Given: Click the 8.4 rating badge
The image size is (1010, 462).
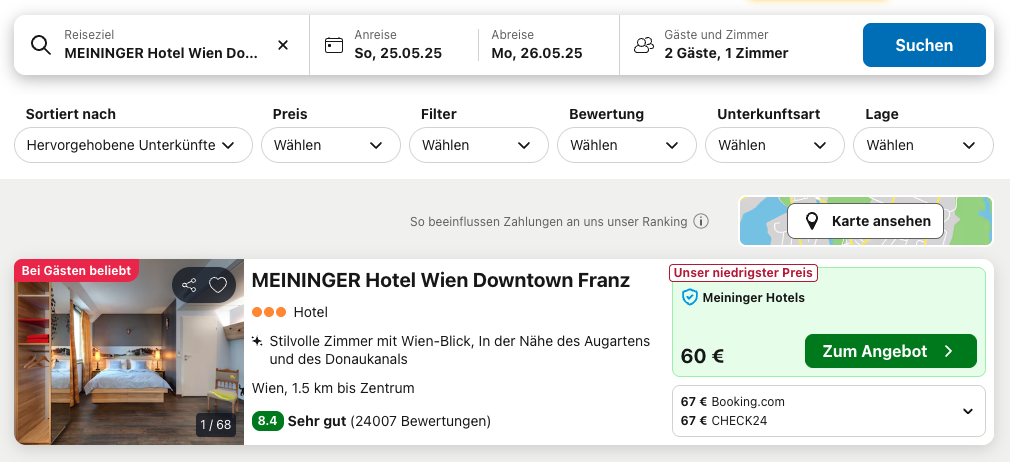Looking at the screenshot, I should [x=267, y=421].
